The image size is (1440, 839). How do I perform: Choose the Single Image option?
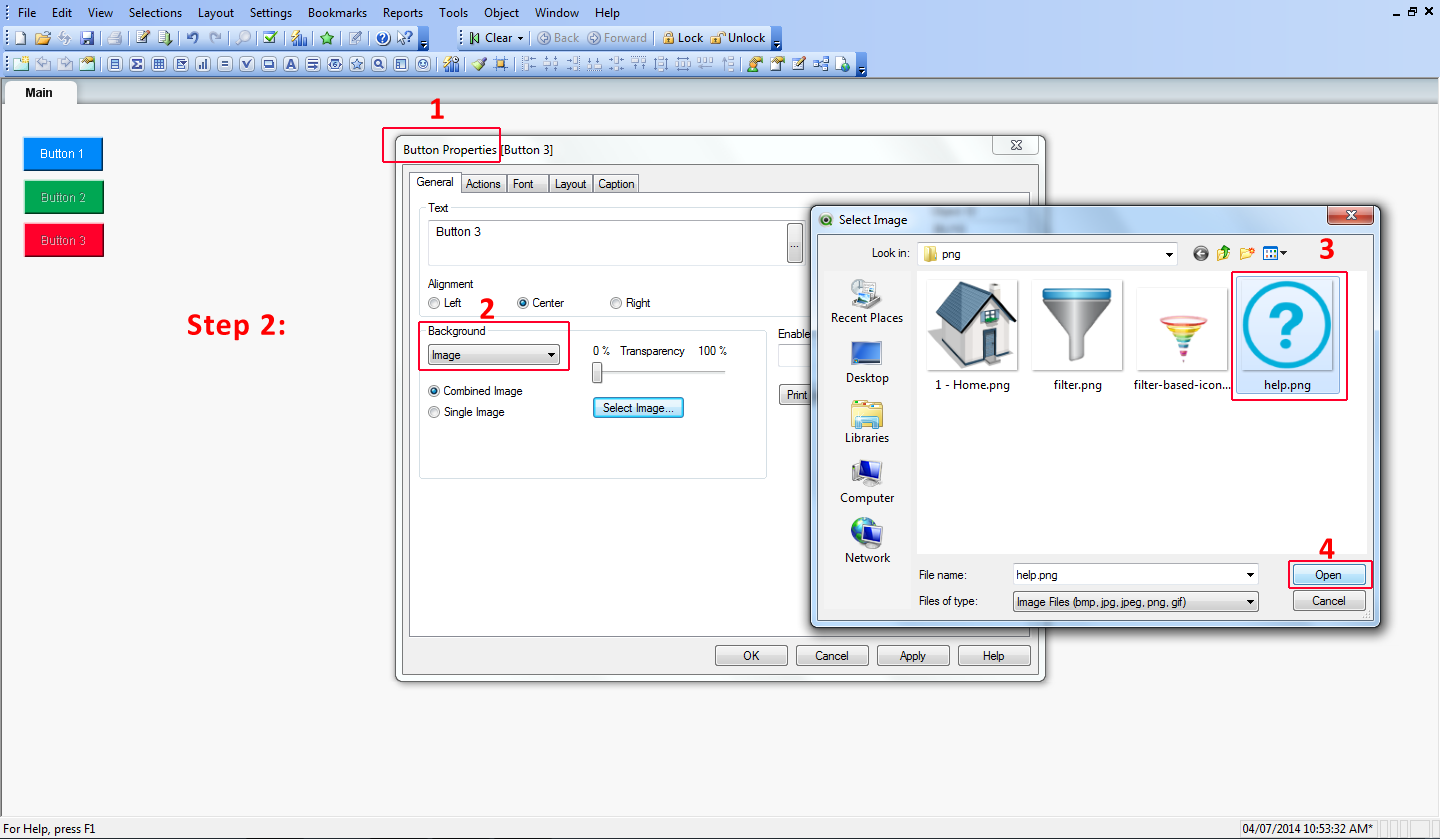(x=434, y=412)
